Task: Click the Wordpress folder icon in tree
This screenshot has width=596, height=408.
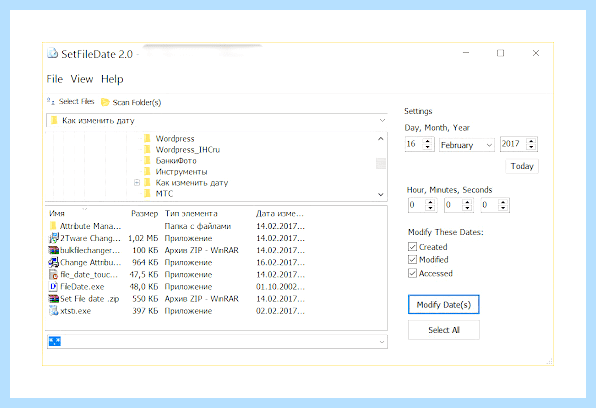Action: tap(147, 138)
